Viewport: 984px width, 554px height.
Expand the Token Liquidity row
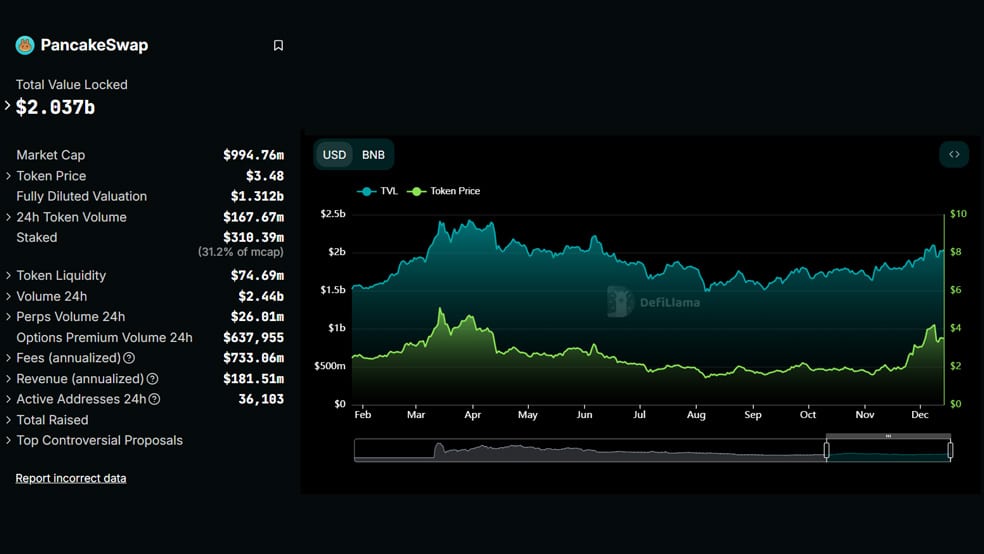(x=8, y=275)
